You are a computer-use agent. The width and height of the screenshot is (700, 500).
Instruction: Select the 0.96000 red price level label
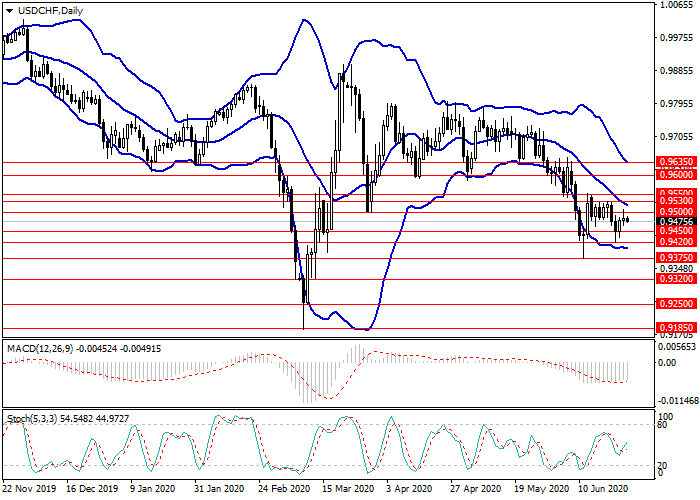coord(673,173)
